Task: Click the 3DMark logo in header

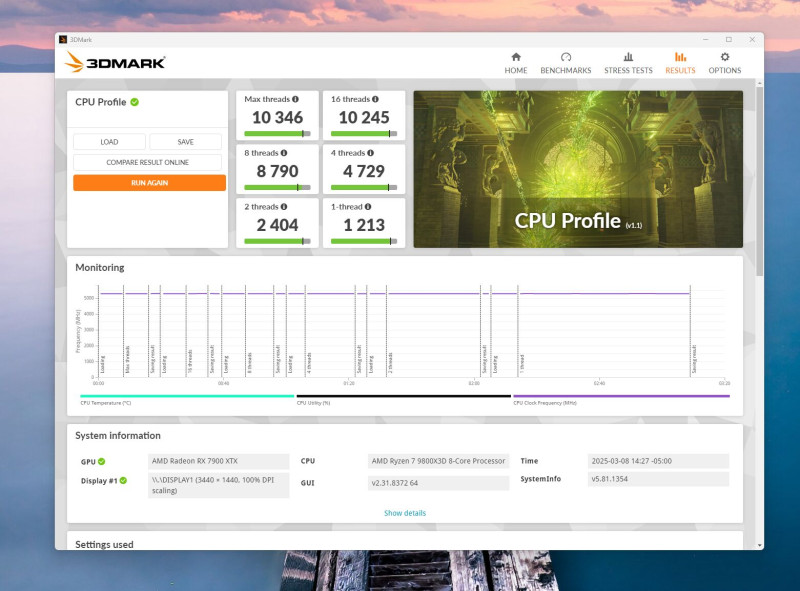Action: 115,62
